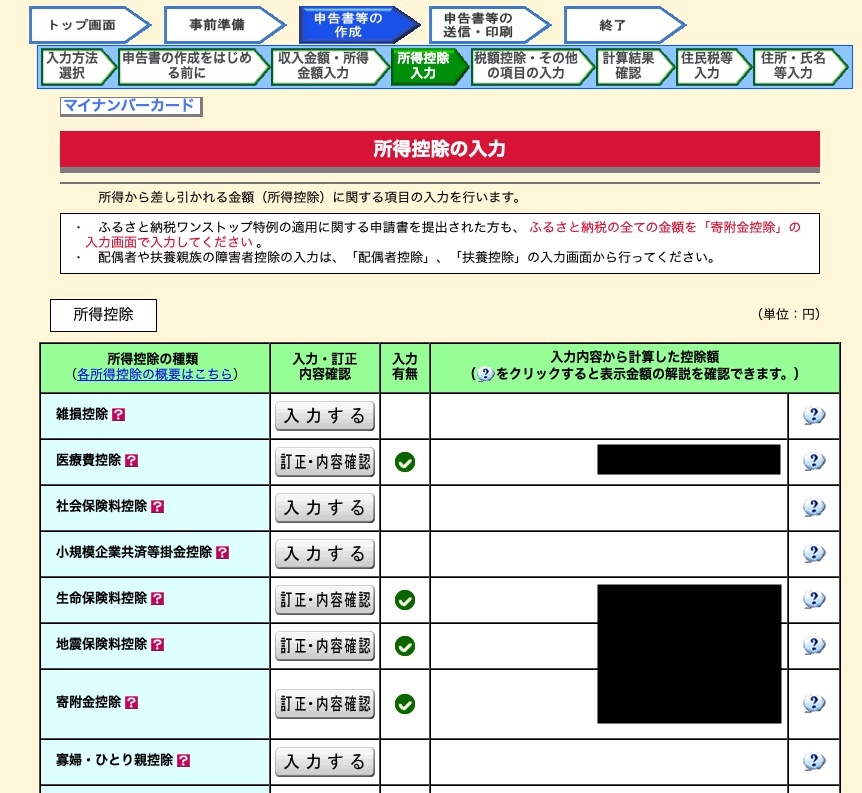The width and height of the screenshot is (862, 793).
Task: Open 入力方法選択 sub-step
Action: pyautogui.click(x=79, y=66)
